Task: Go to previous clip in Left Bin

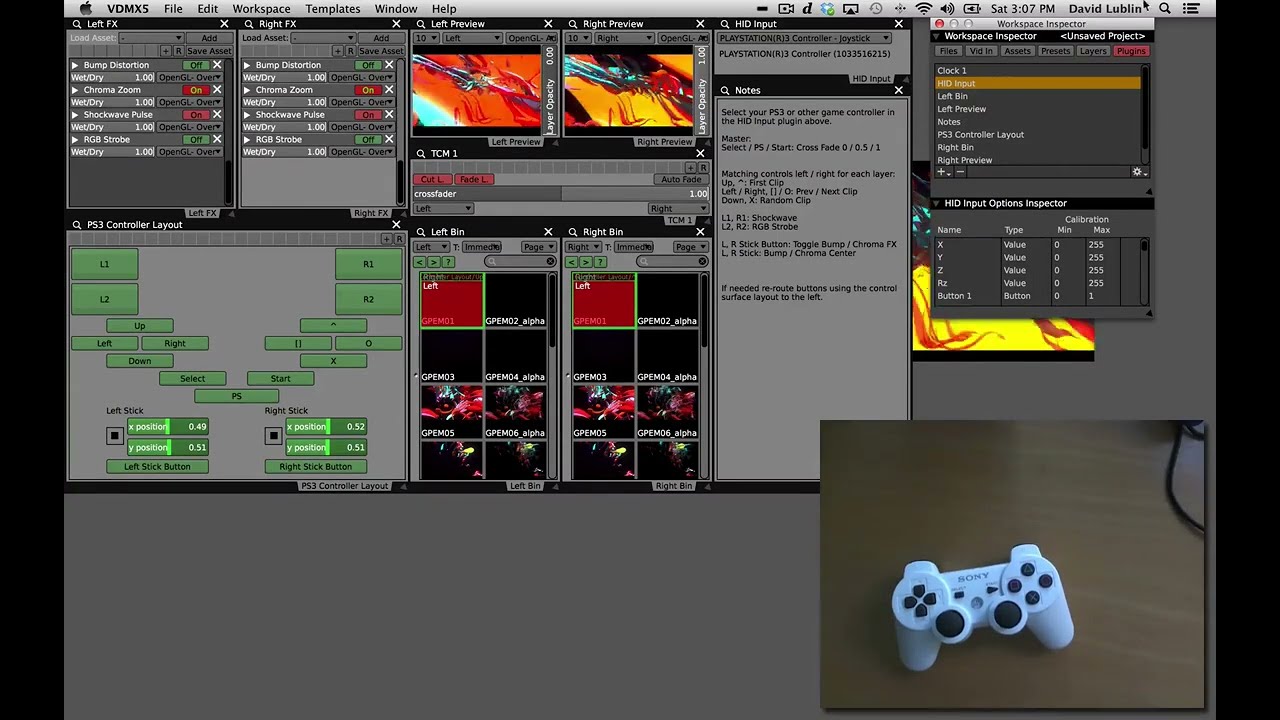Action: tap(420, 262)
